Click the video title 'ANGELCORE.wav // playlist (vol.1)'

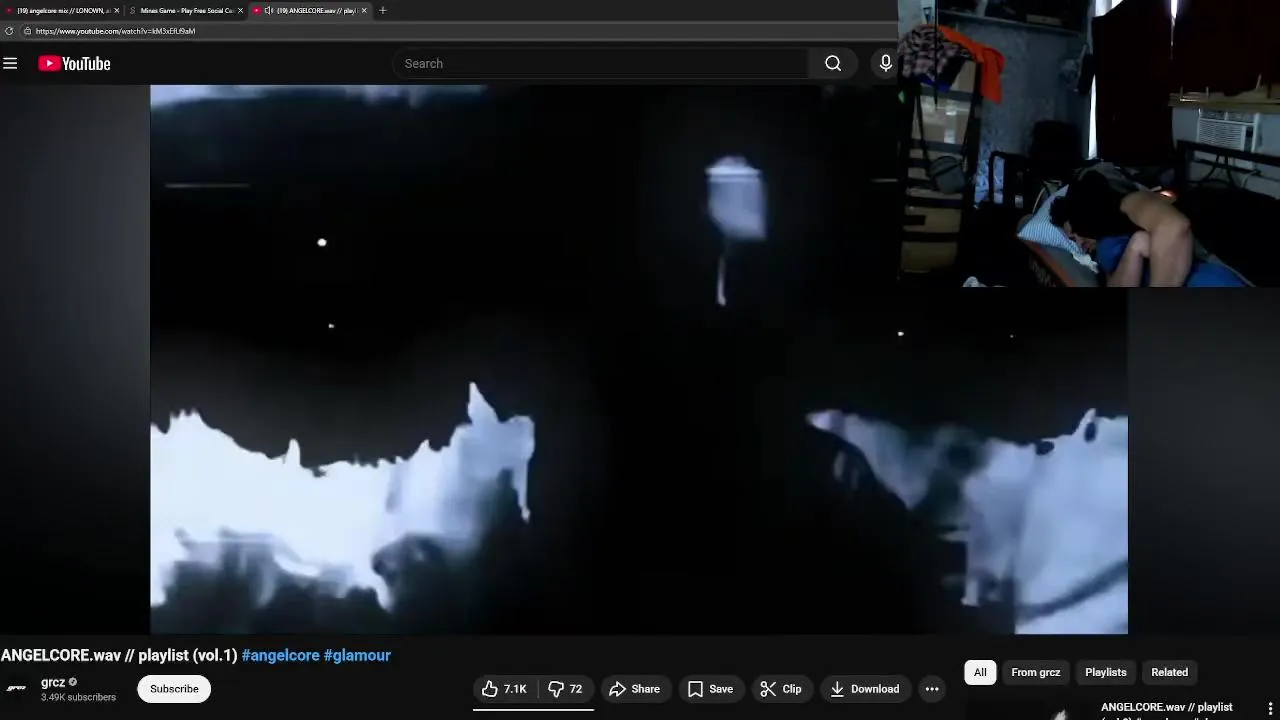(x=119, y=656)
